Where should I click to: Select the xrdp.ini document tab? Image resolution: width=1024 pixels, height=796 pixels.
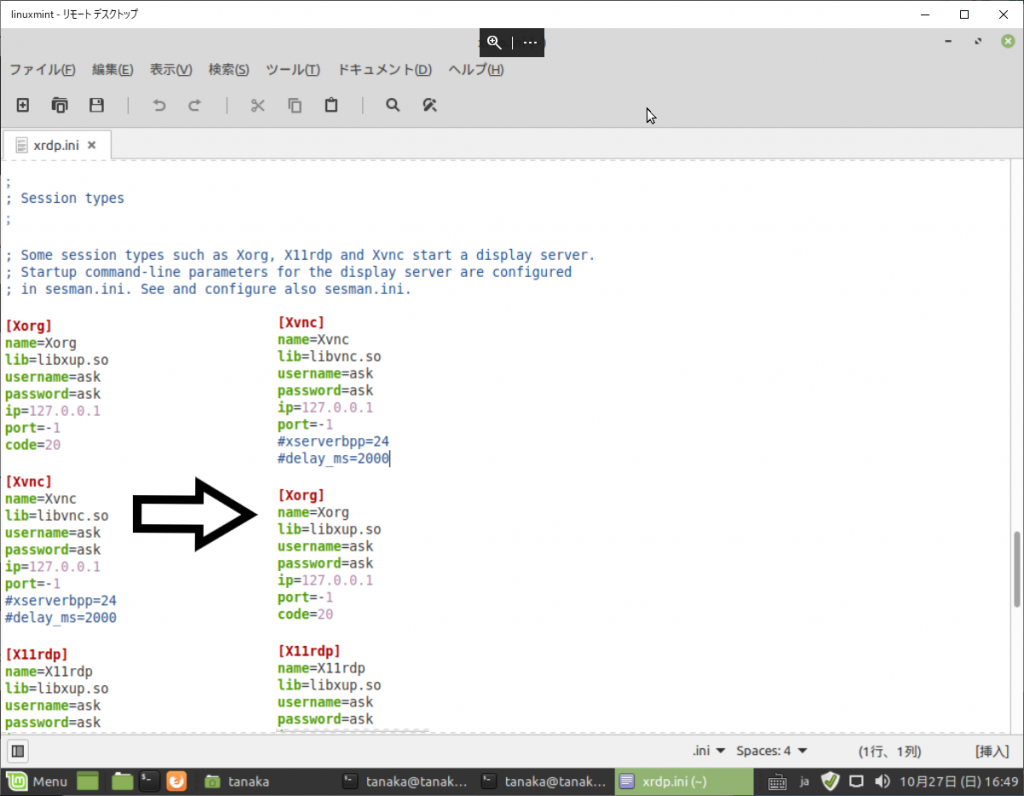[x=57, y=145]
